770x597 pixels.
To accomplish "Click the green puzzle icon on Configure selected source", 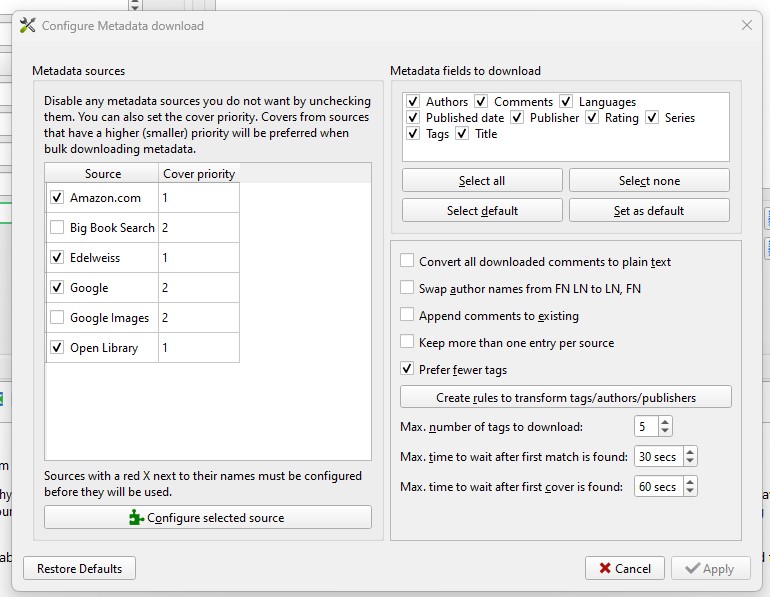I will (137, 518).
